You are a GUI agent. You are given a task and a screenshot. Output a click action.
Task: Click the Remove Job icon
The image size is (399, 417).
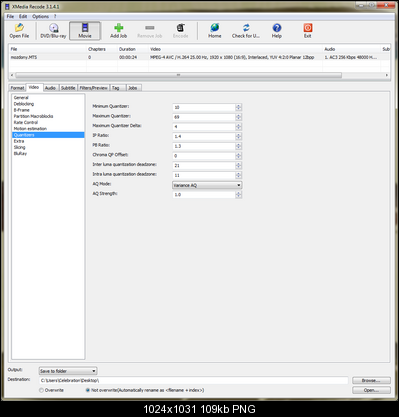pyautogui.click(x=150, y=31)
